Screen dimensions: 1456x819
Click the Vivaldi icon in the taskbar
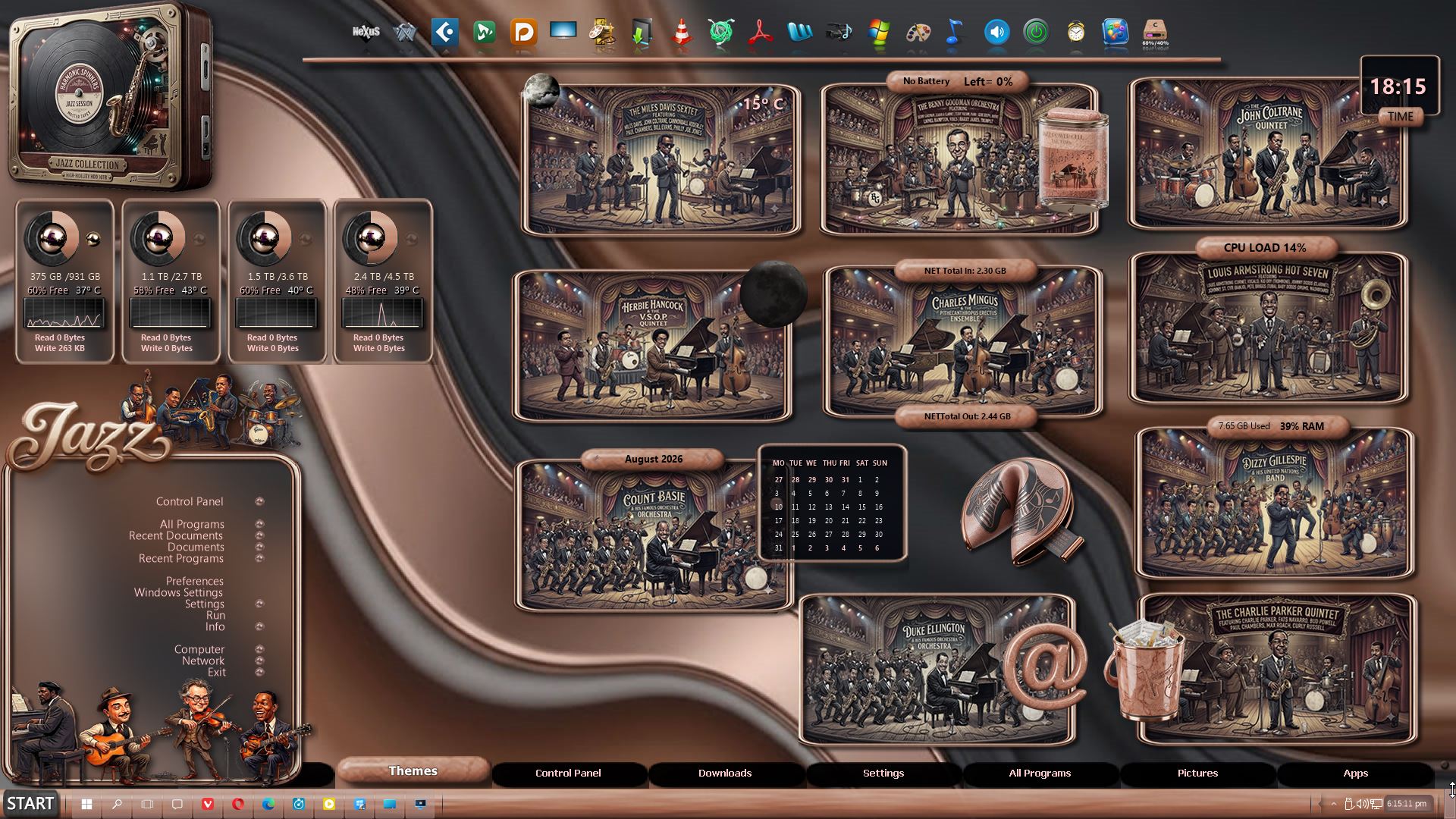tap(208, 804)
